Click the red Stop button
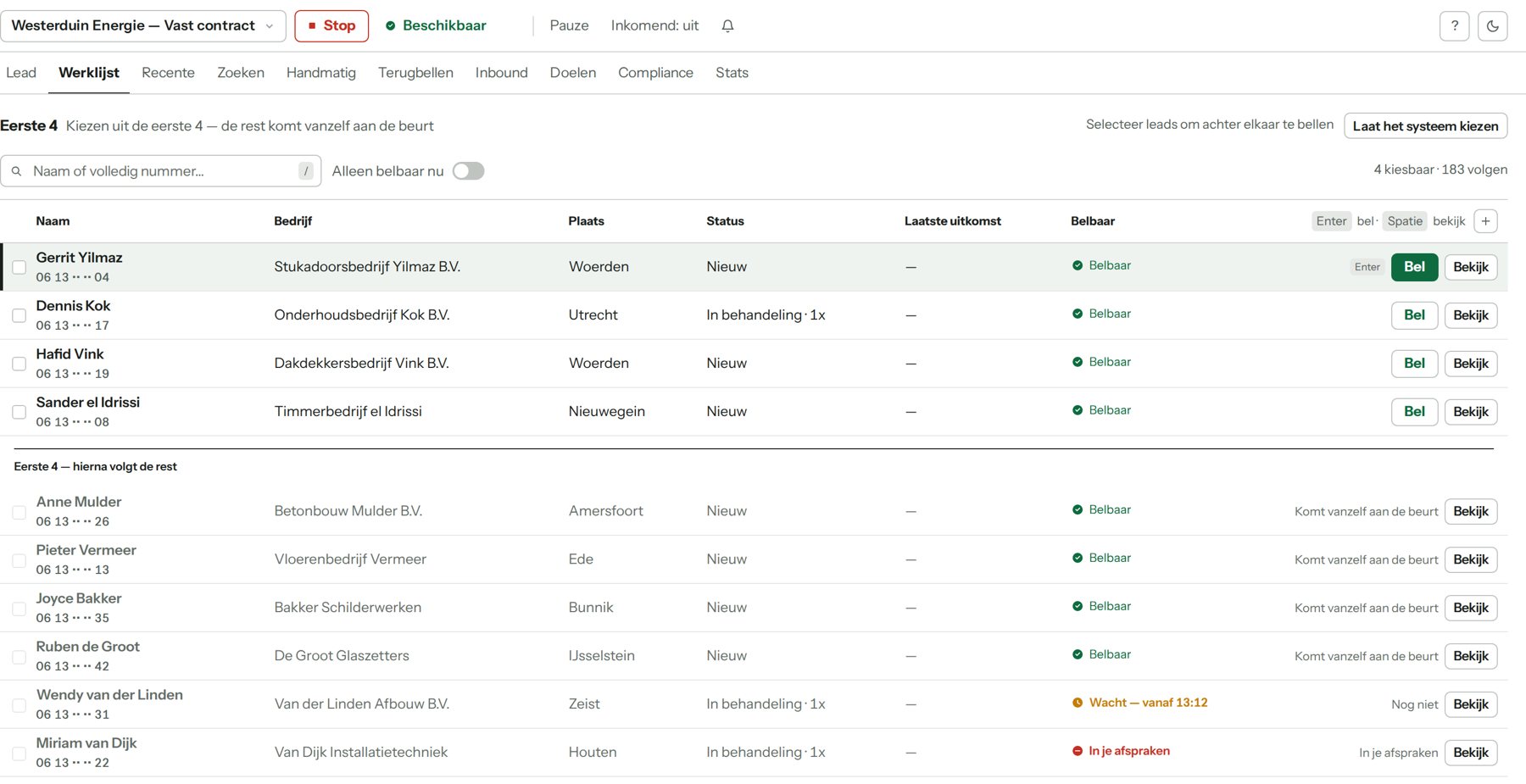Image resolution: width=1526 pixels, height=784 pixels. pos(331,25)
